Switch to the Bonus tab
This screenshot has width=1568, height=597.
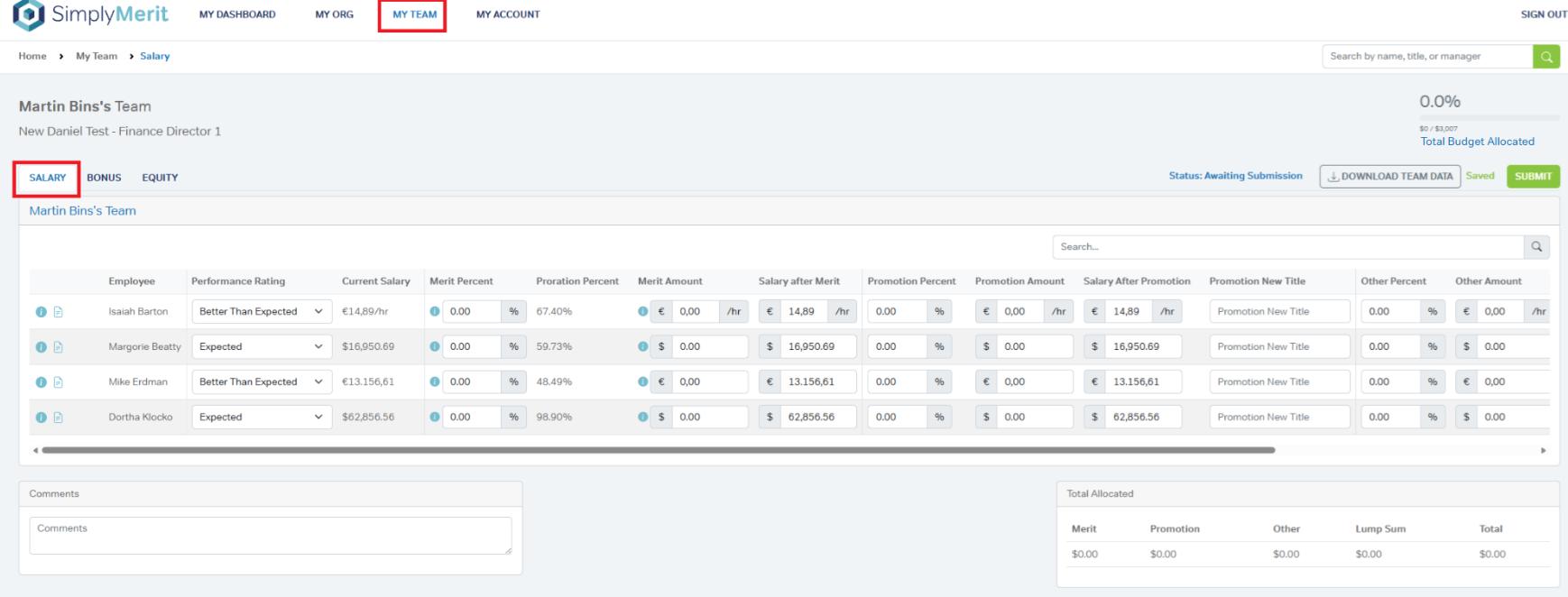coord(104,178)
